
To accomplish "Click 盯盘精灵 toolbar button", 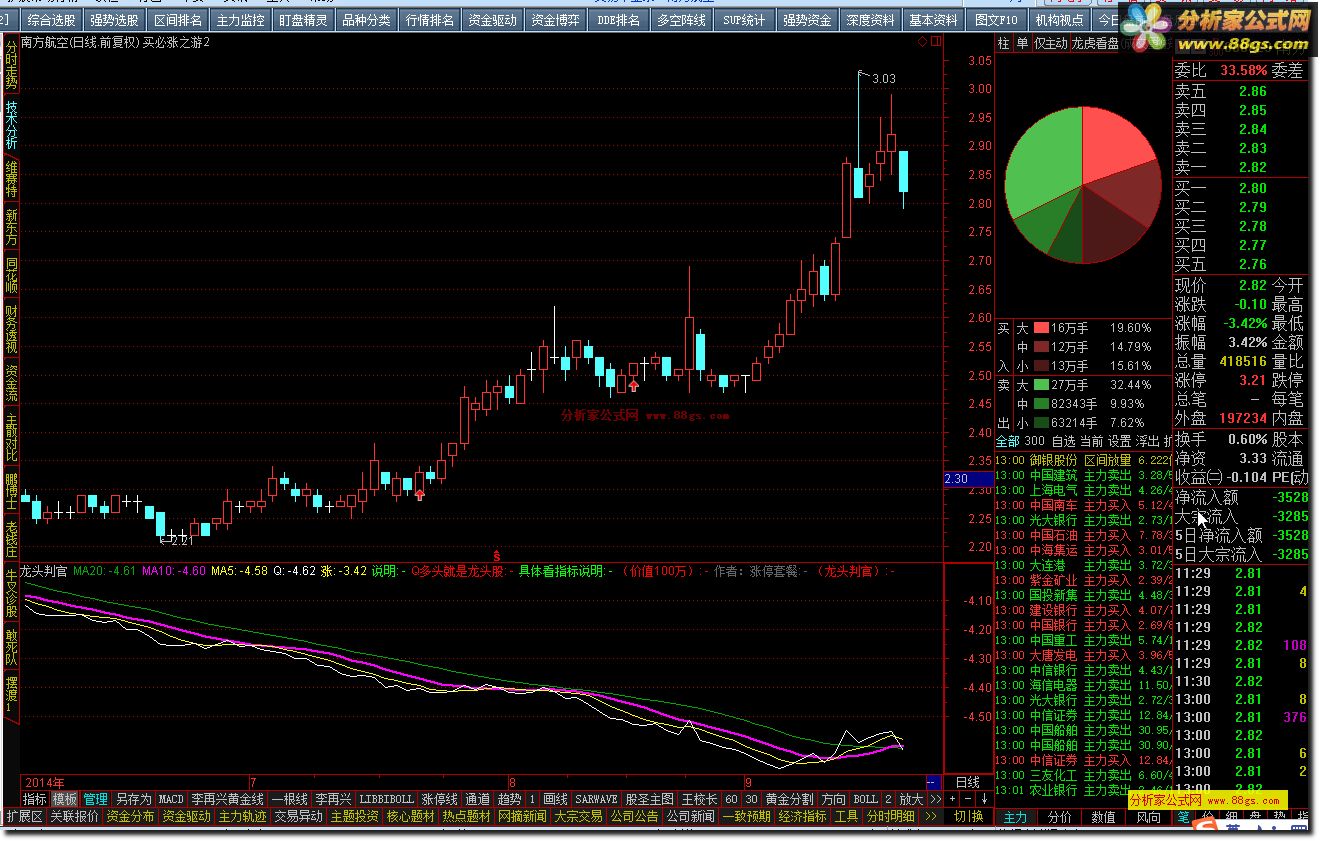I will coord(303,20).
